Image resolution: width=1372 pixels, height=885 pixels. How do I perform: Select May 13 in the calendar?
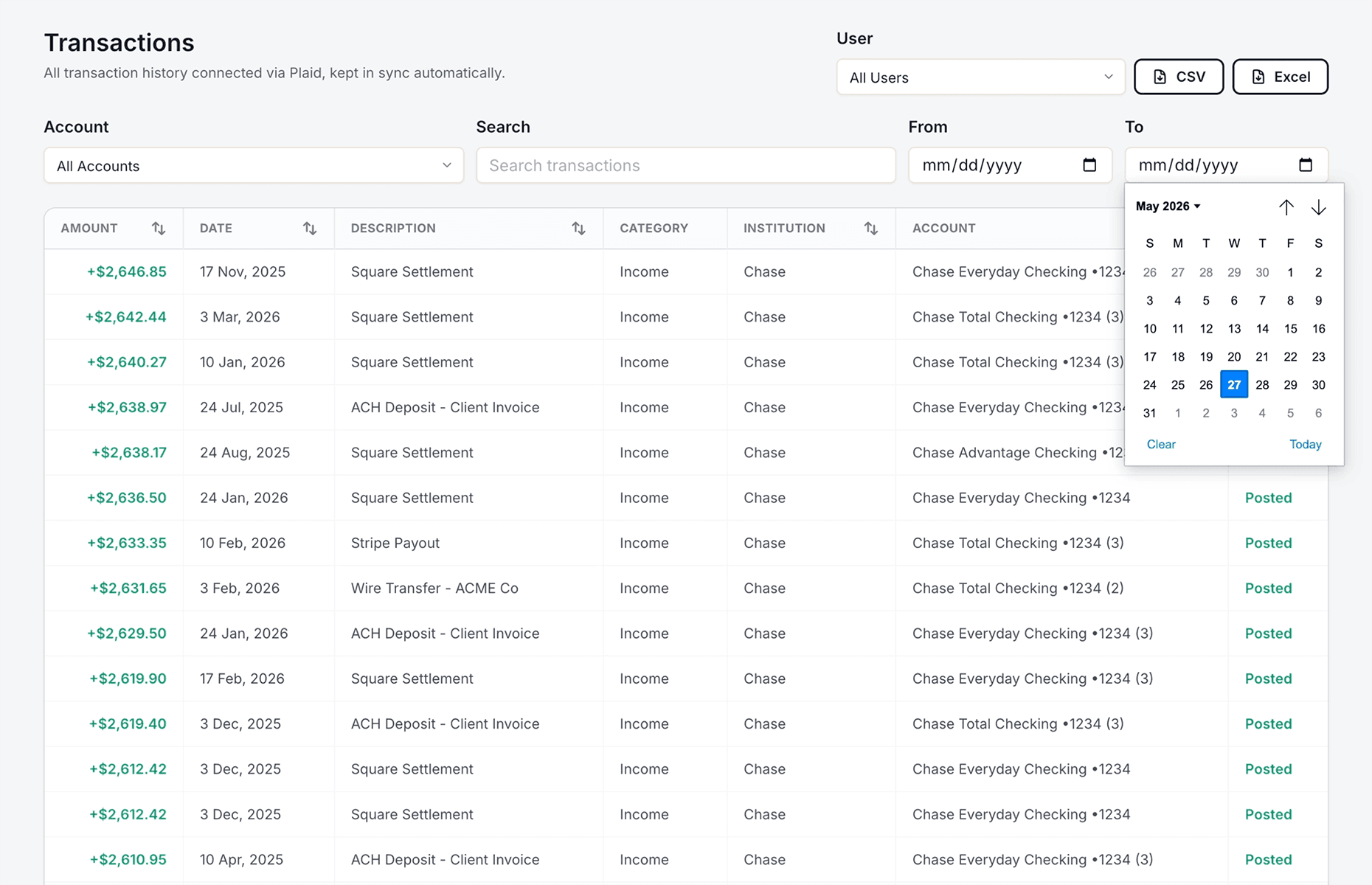pyautogui.click(x=1234, y=328)
